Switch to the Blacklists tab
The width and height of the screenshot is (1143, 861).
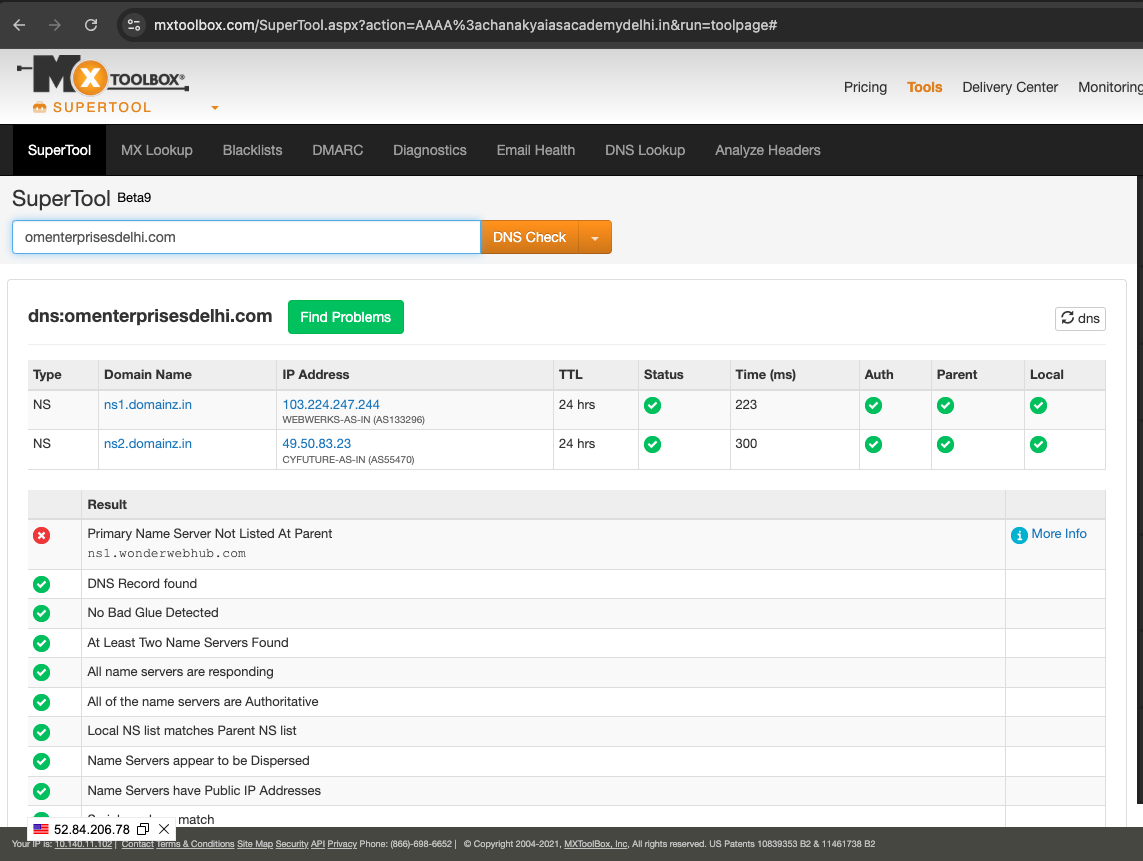tap(252, 150)
